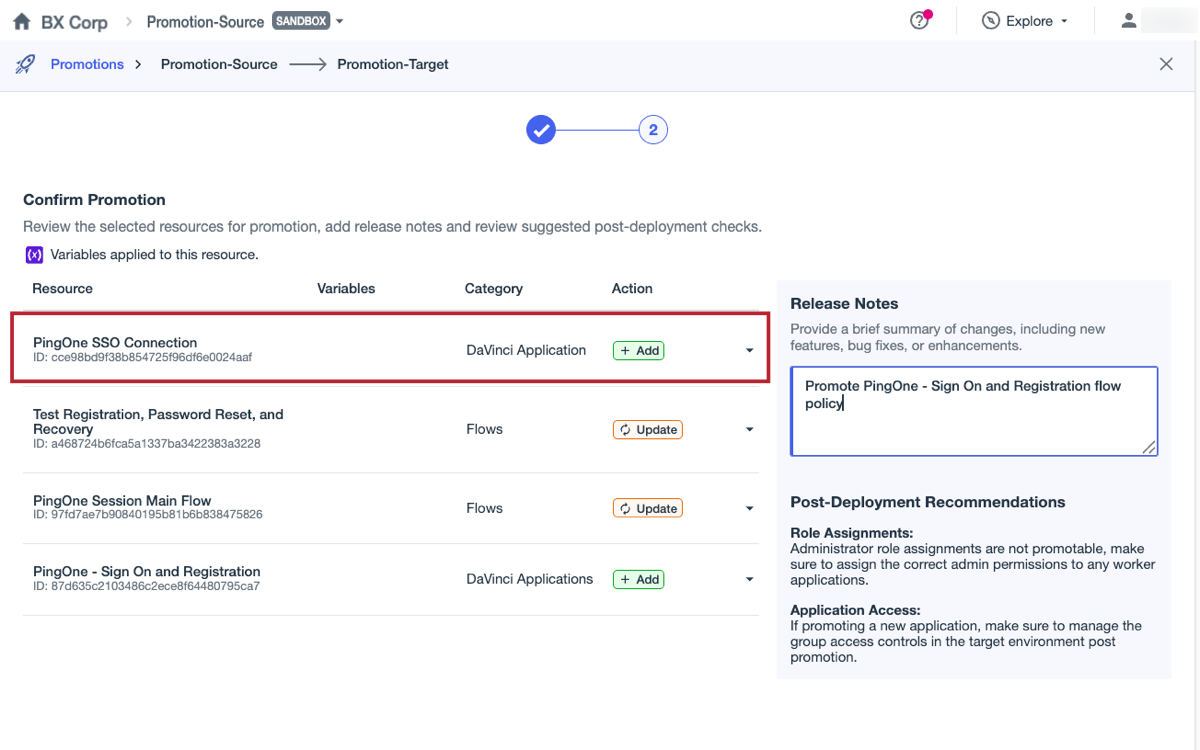Viewport: 1200px width, 750px height.
Task: Select PingOne - Sign On and Registration name
Action: (x=147, y=572)
